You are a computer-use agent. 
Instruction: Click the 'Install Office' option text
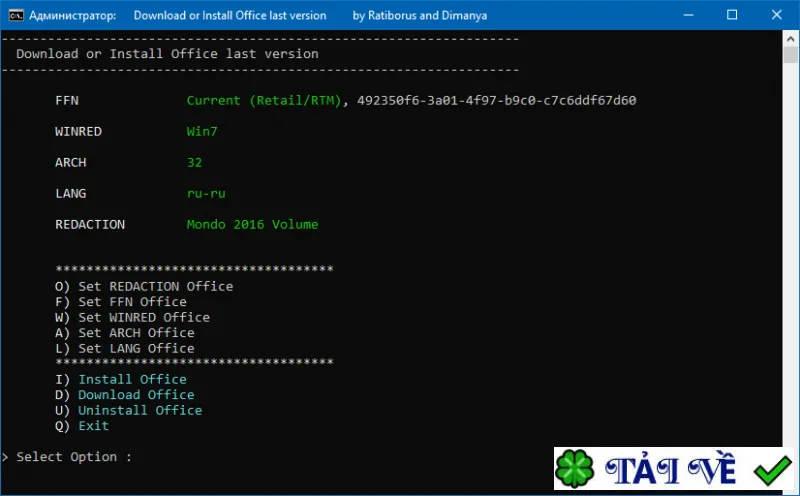tap(132, 379)
